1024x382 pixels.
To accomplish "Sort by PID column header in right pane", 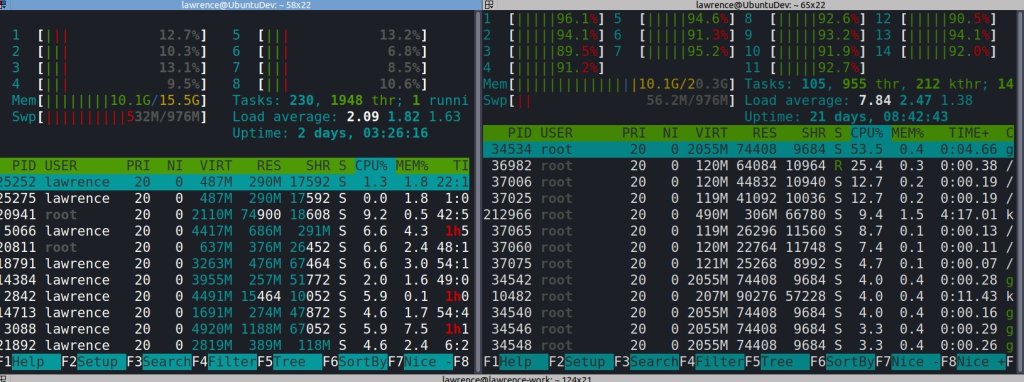I will (520, 133).
